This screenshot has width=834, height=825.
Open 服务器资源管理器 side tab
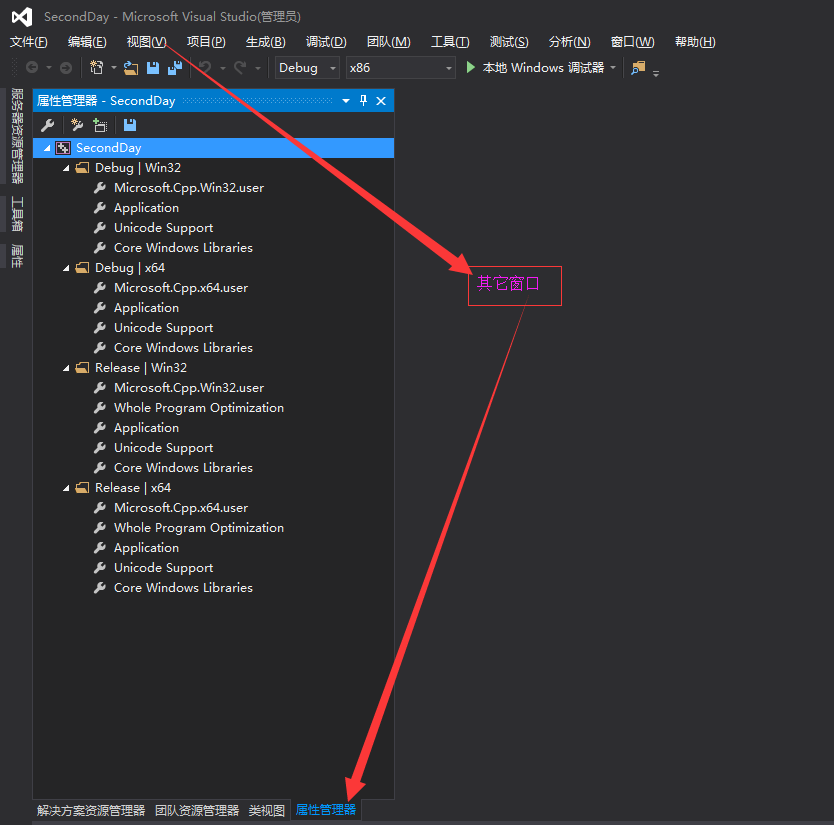point(18,136)
